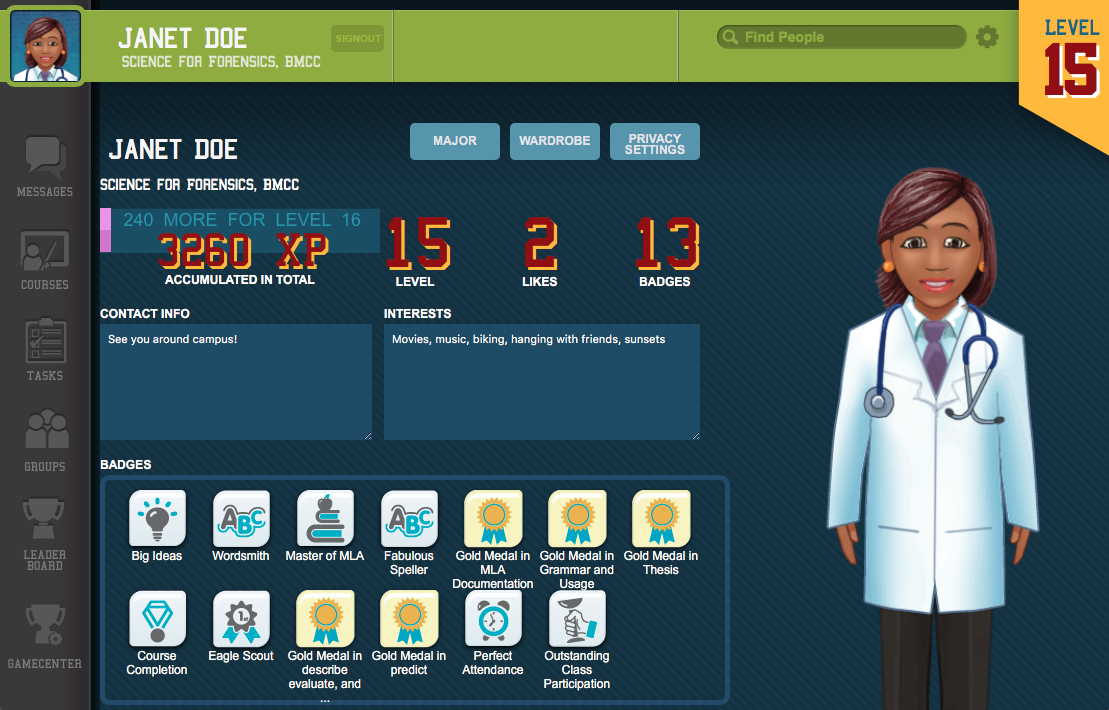Viewport: 1109px width, 710px height.
Task: Open the Wardrobe button
Action: (x=554, y=141)
